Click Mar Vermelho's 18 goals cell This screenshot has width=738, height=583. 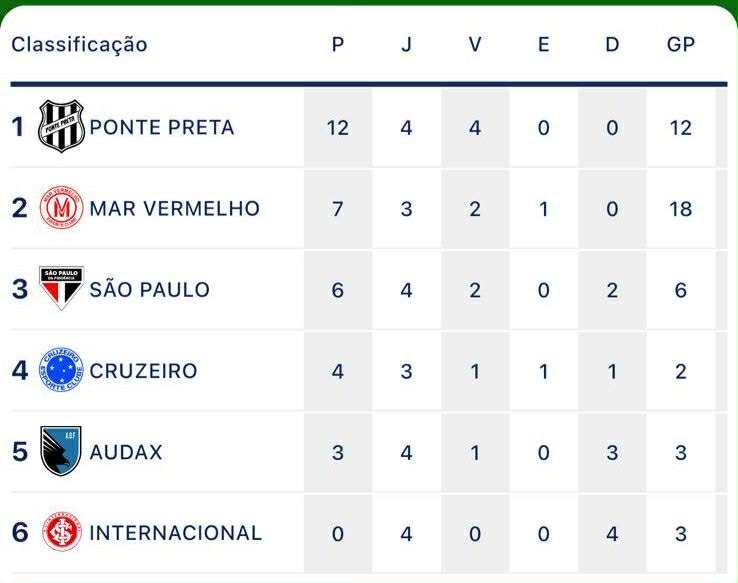point(681,208)
